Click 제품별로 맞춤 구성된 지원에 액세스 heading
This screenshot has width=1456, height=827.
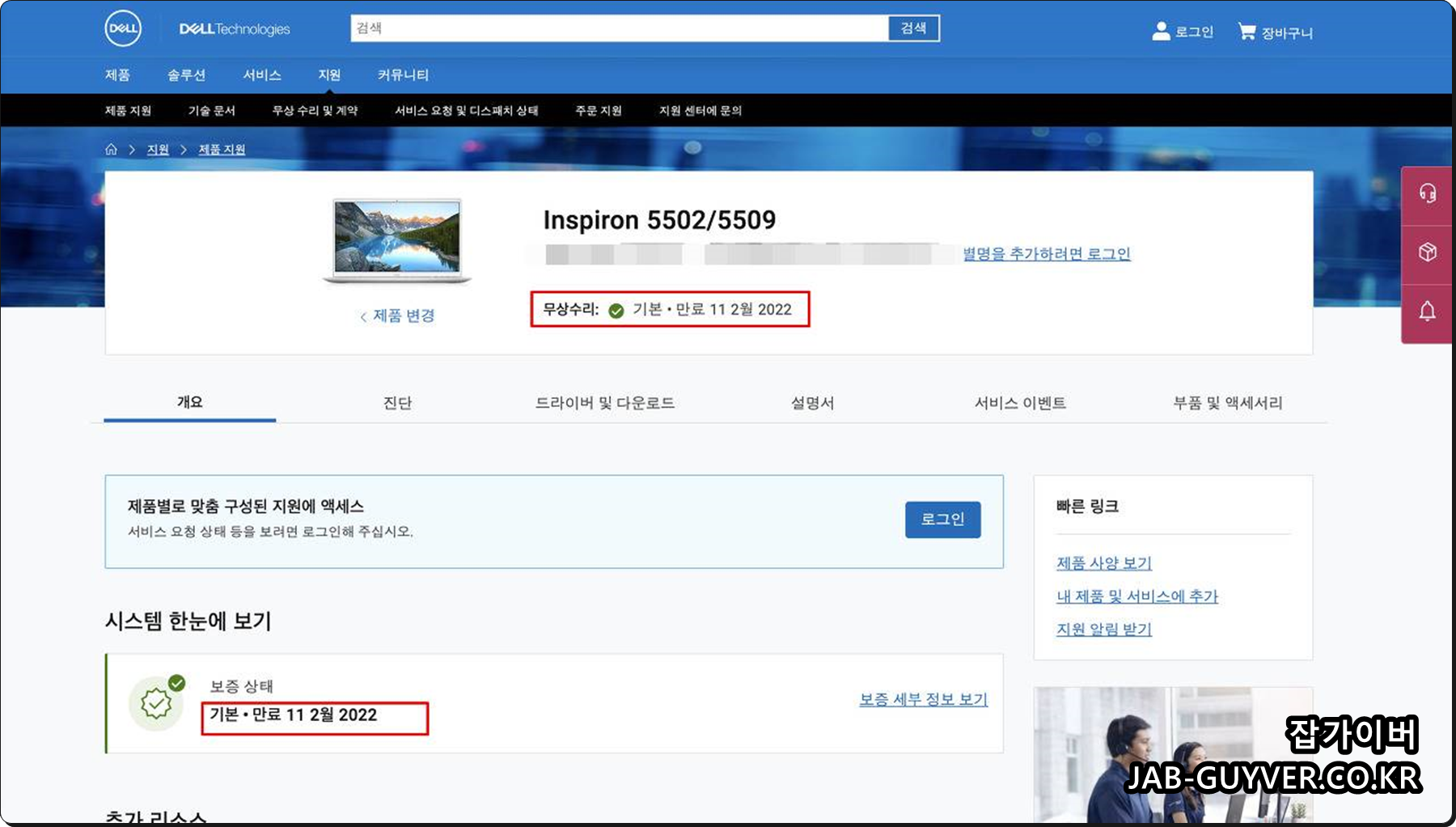tap(246, 507)
